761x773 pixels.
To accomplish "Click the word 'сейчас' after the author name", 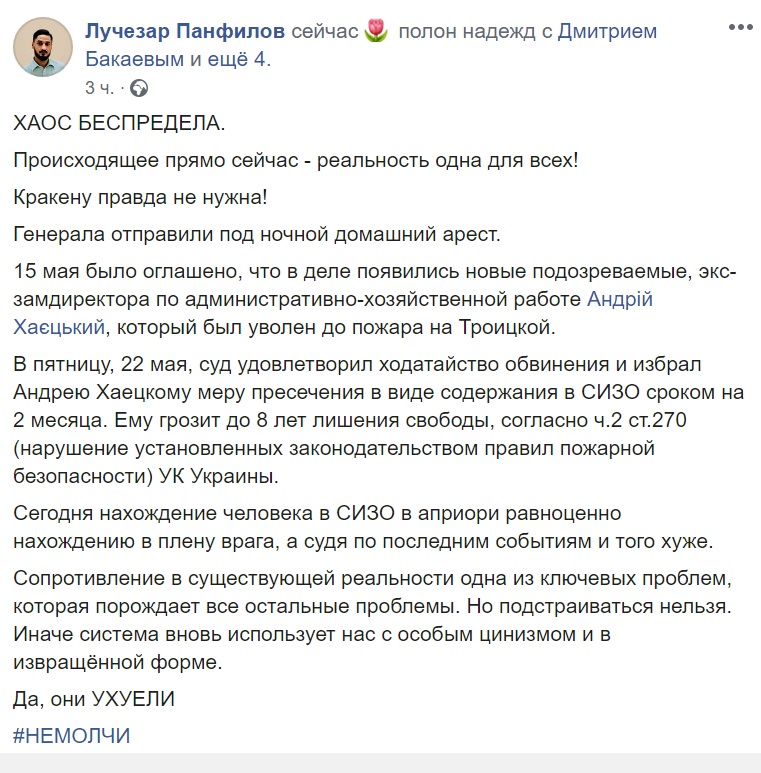I will coord(325,32).
